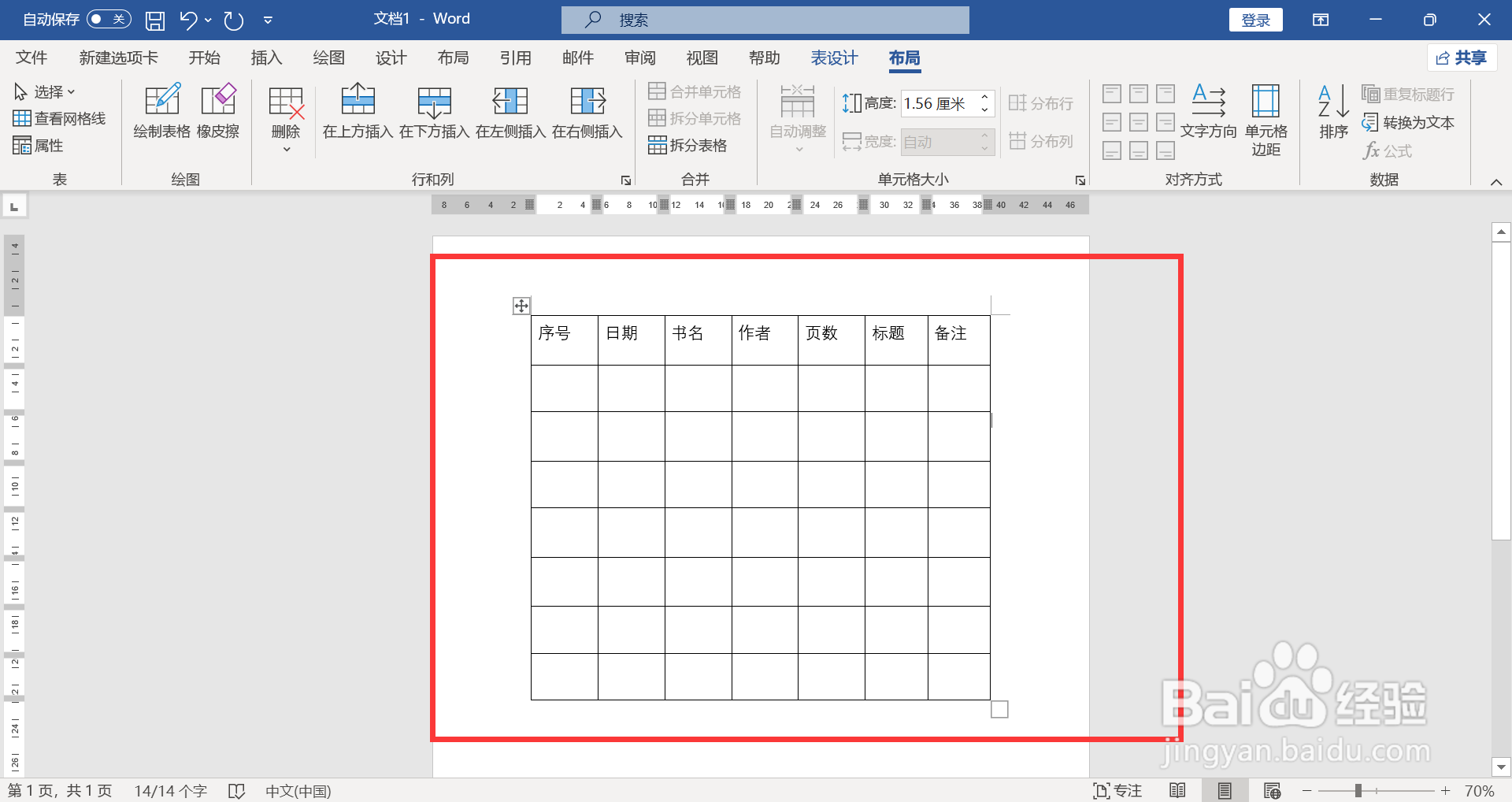
Task: Toggle the 自动保存 (AutoSave) switch off
Action: tap(108, 19)
